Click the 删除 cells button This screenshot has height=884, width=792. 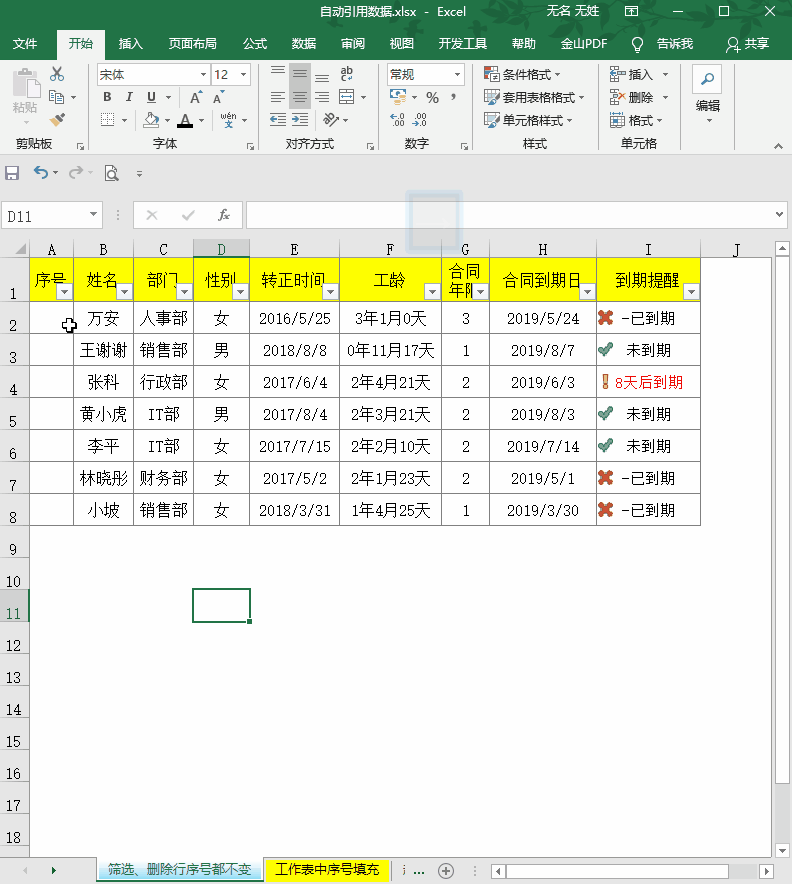[639, 98]
